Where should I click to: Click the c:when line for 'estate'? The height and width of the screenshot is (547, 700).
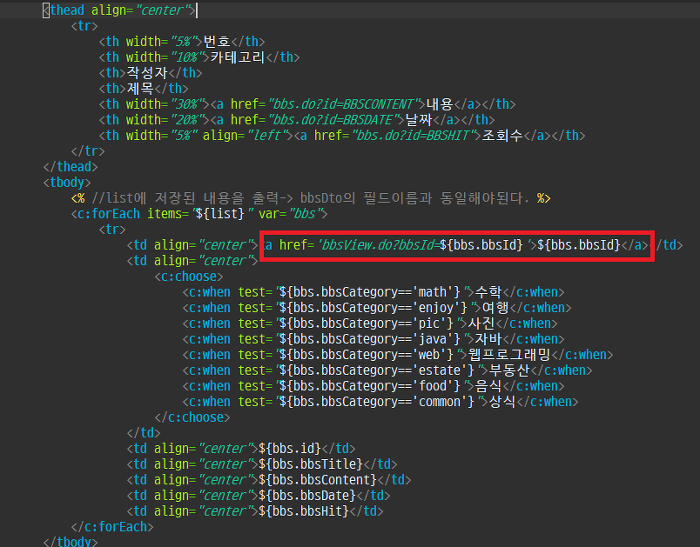[x=388, y=370]
